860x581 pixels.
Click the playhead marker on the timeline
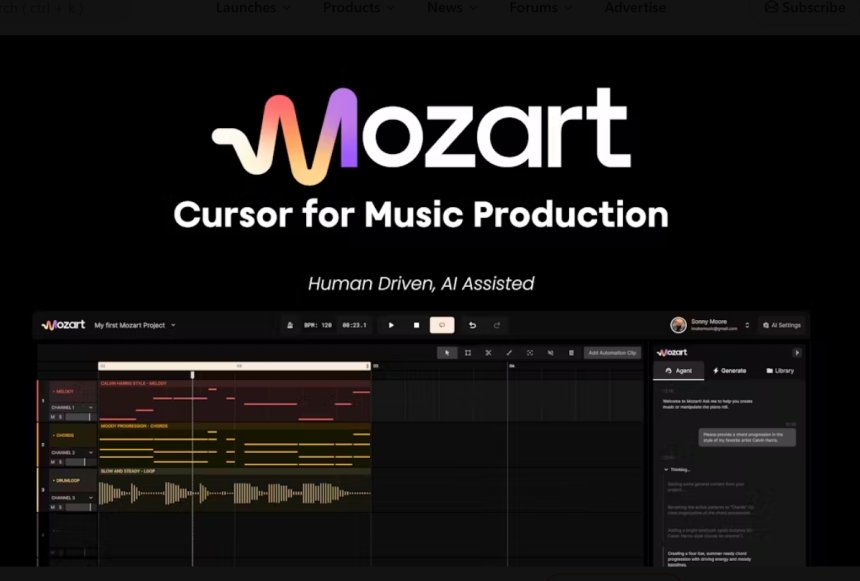click(x=193, y=375)
